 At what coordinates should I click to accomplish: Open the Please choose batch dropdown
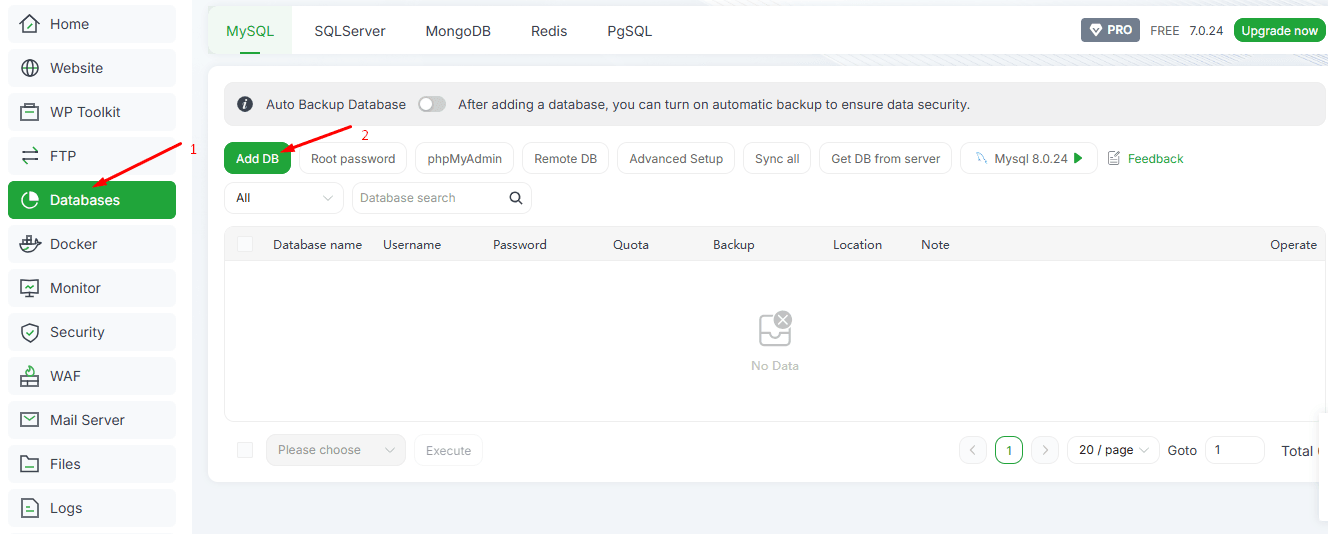pyautogui.click(x=335, y=450)
